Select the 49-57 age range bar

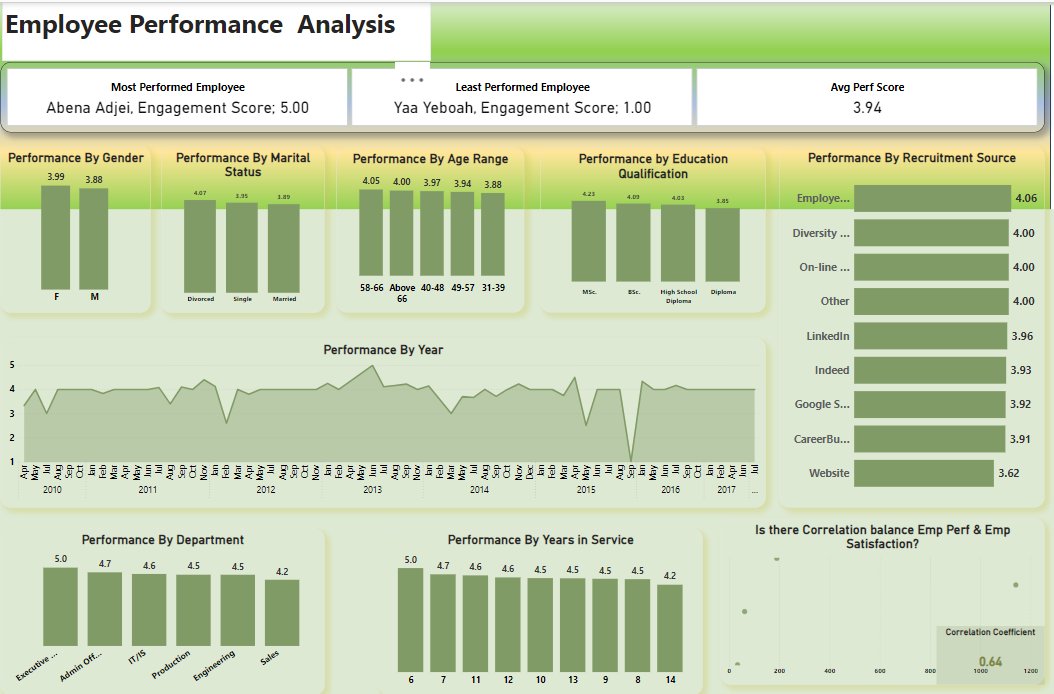click(x=462, y=234)
